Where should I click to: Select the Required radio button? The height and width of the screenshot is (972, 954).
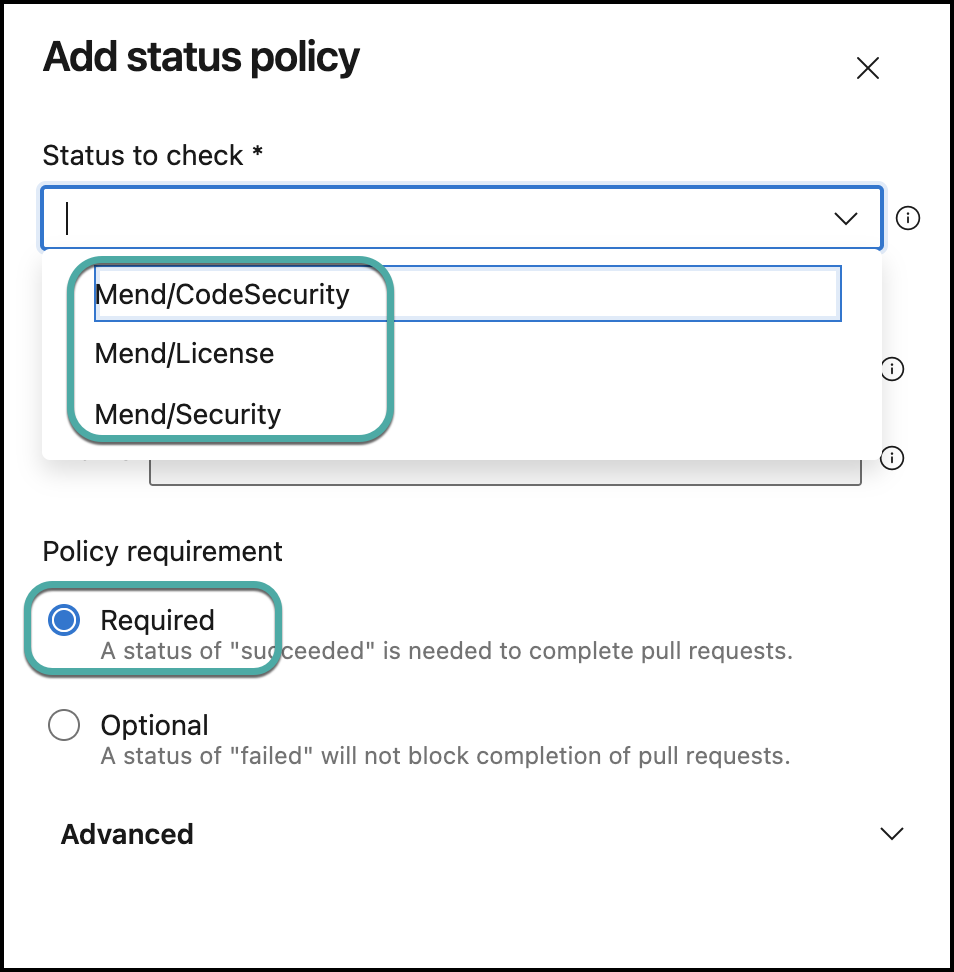(64, 621)
